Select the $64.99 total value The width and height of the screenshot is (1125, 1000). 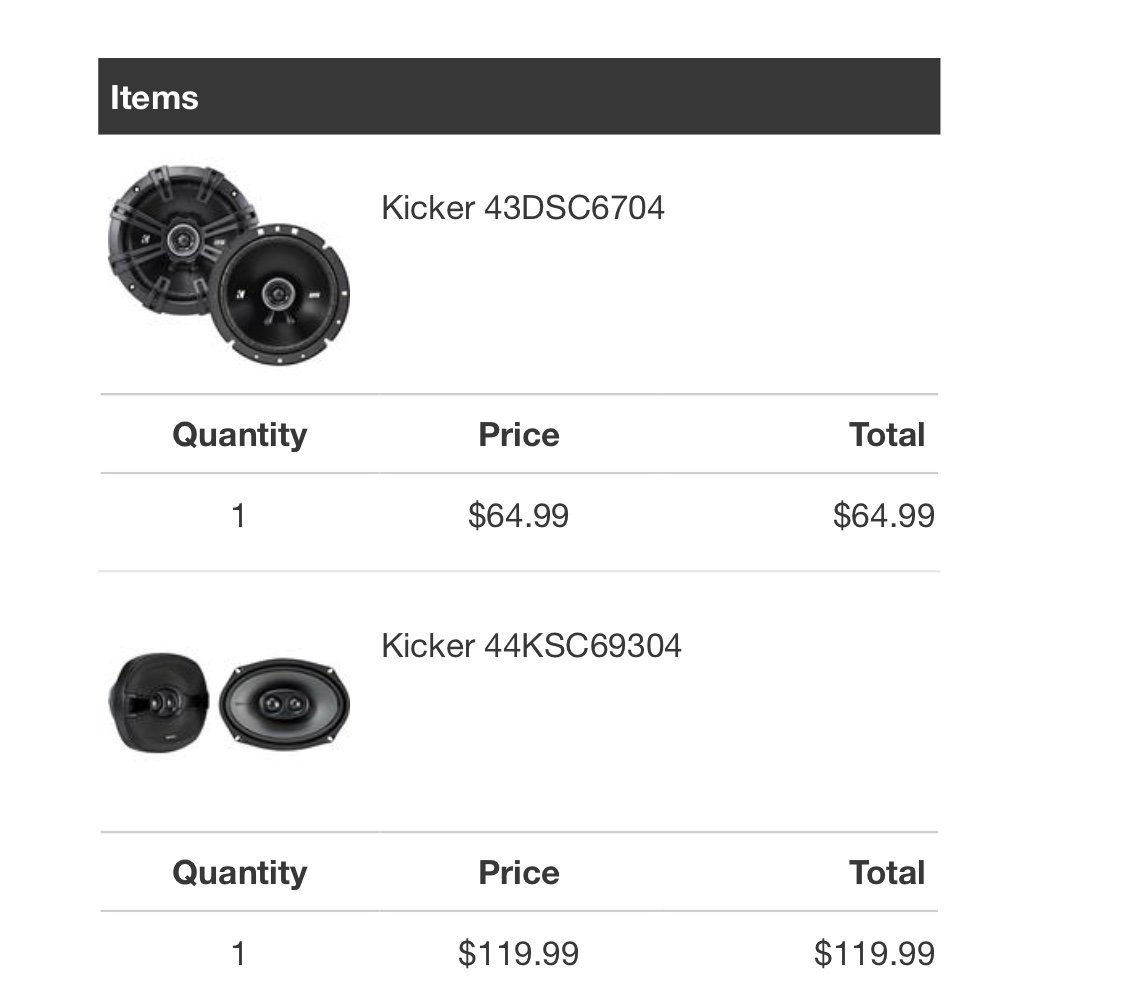(883, 516)
